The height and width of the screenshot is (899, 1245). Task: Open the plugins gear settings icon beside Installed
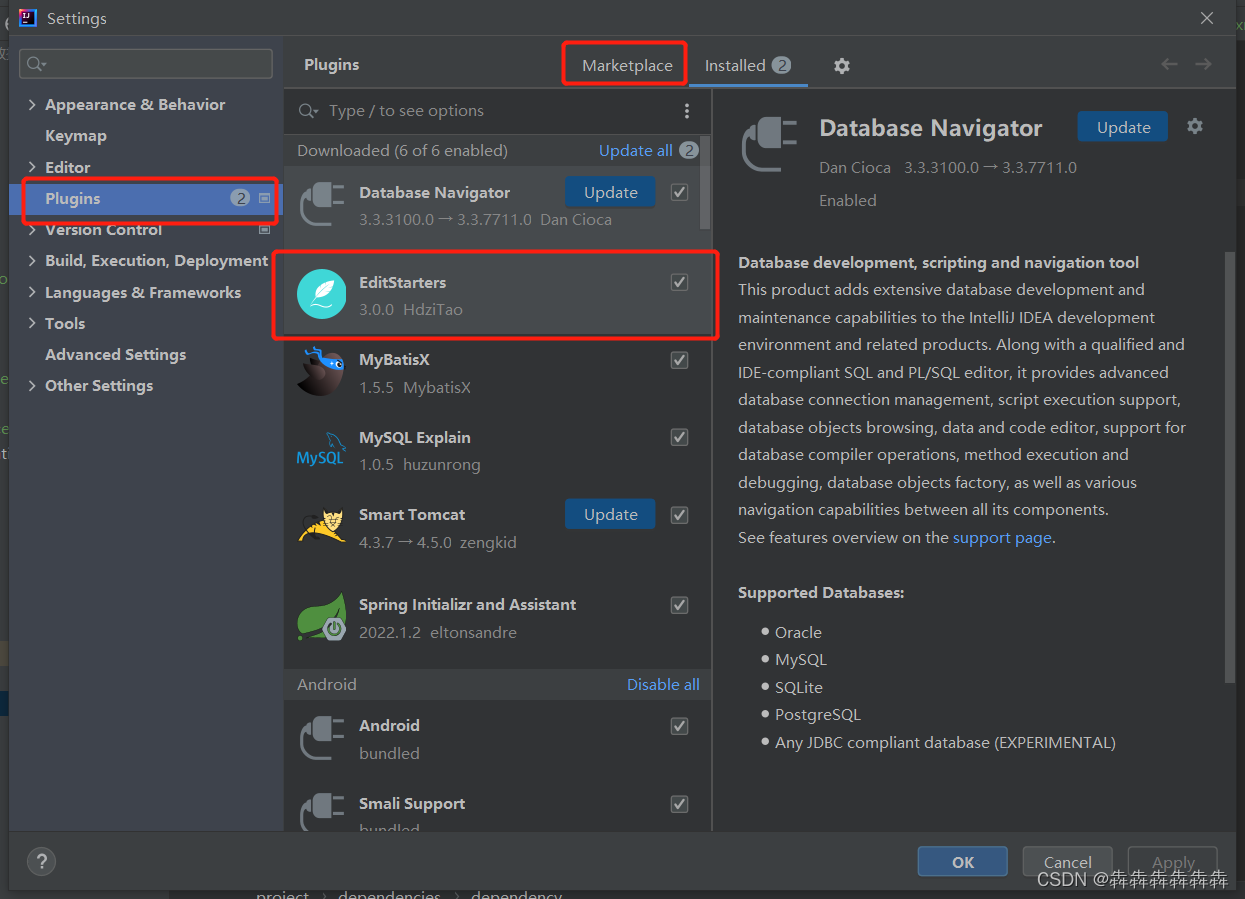pos(842,65)
